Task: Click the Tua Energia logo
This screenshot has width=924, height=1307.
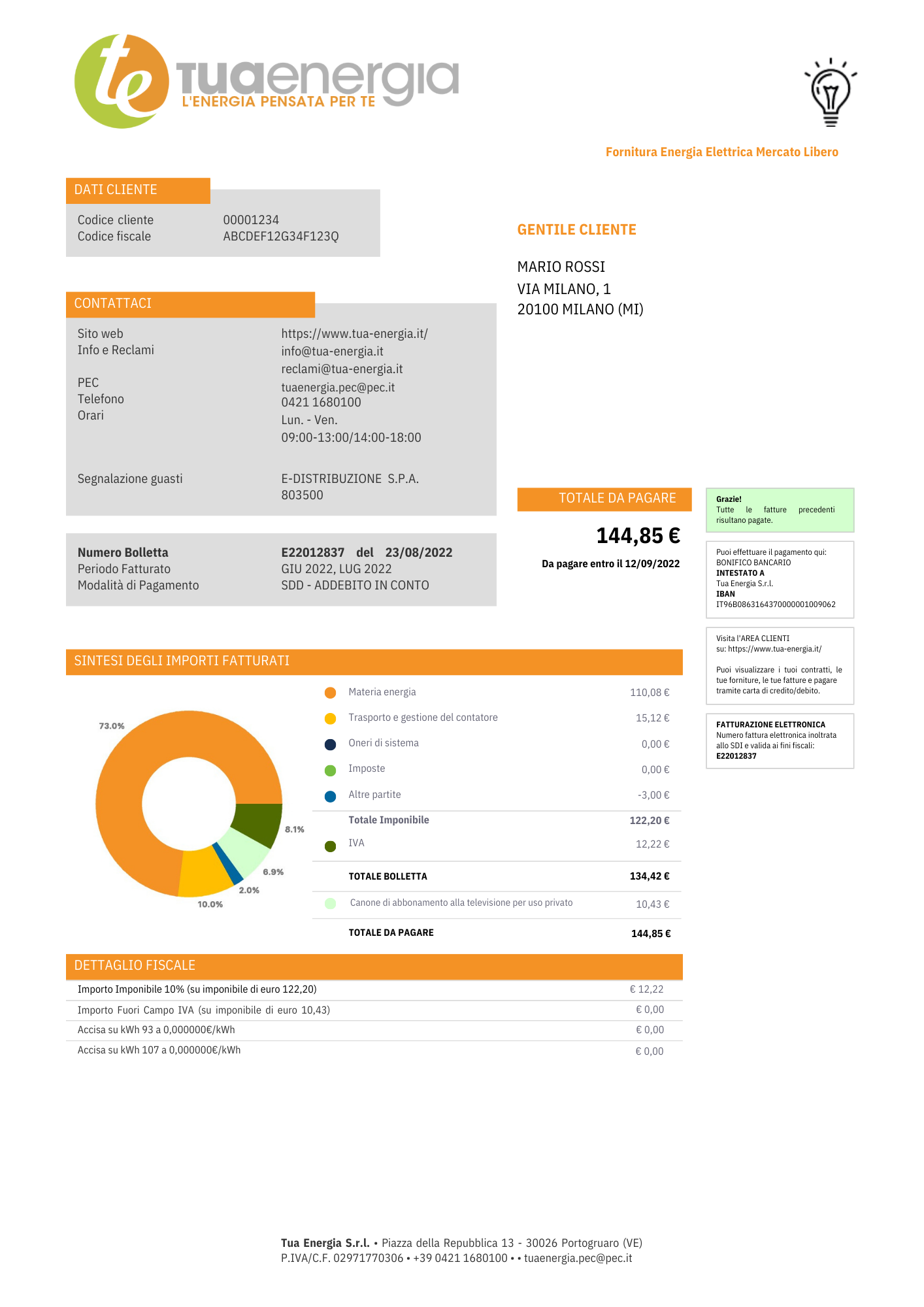Action: point(266,81)
